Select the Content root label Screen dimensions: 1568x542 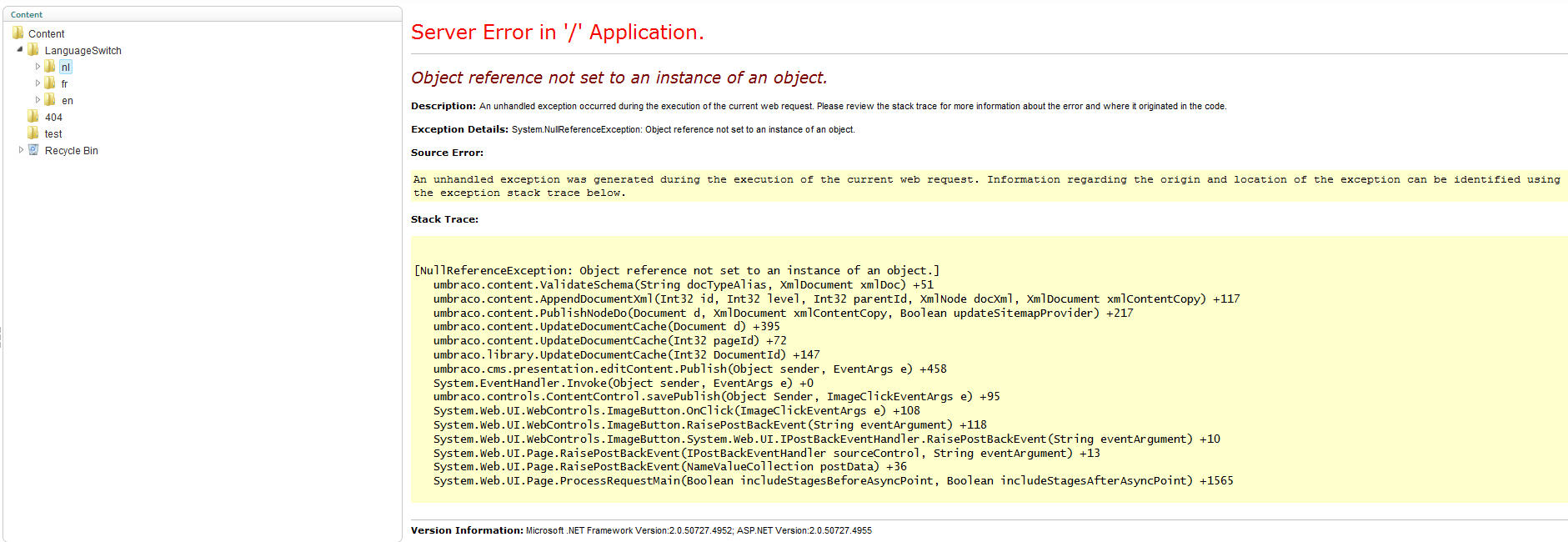click(x=46, y=34)
